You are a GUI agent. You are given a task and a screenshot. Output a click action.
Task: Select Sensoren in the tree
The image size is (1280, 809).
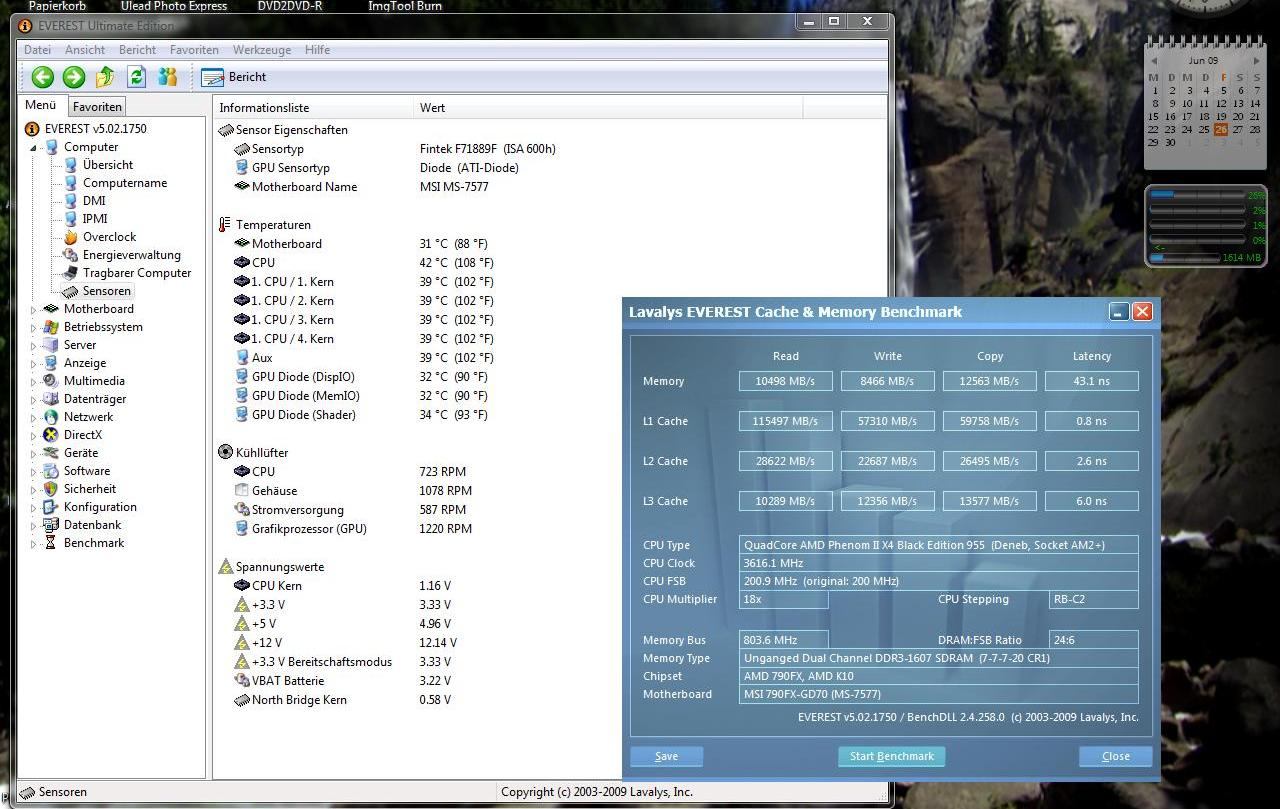(106, 291)
